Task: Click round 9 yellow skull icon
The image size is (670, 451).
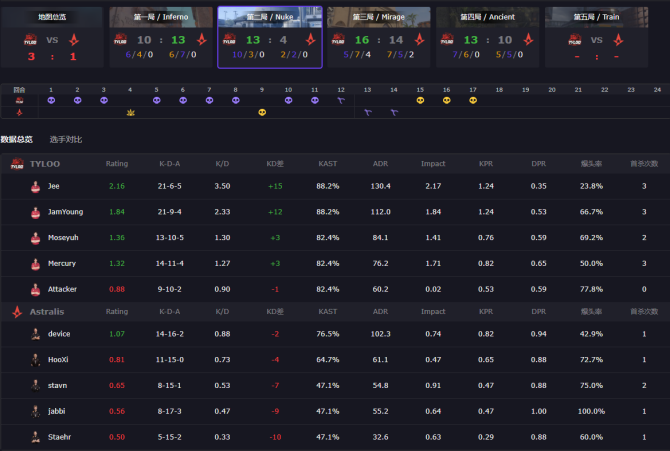Action: (x=262, y=112)
